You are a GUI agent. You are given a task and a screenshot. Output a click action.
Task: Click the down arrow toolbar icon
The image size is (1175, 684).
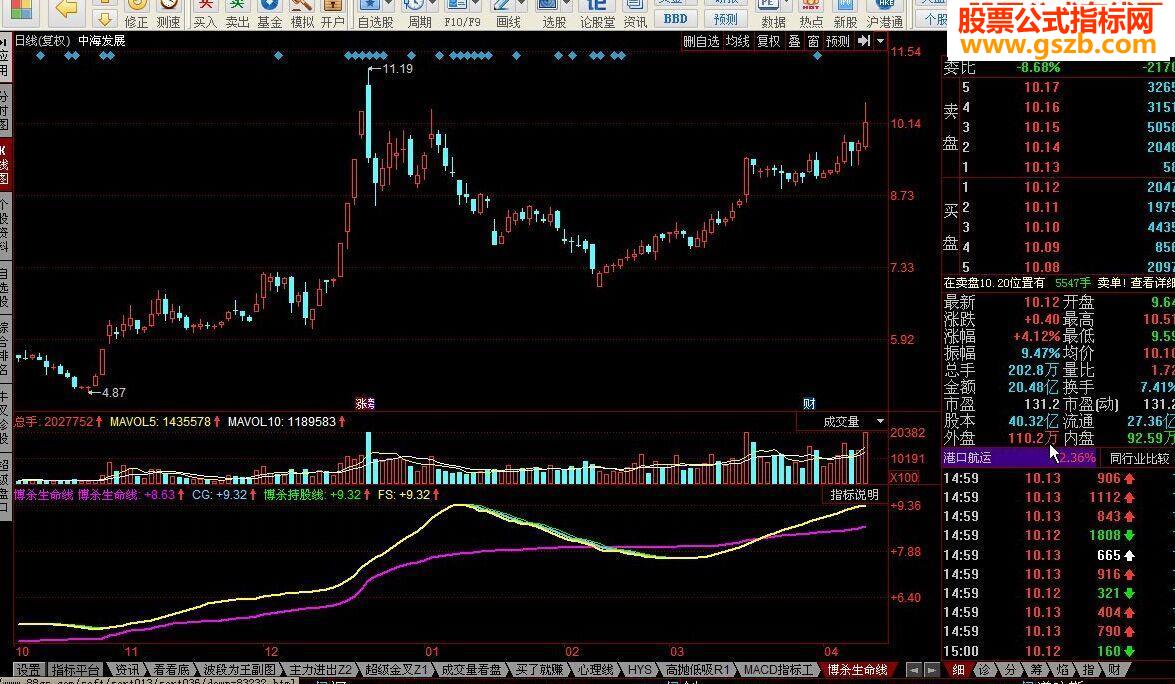[x=105, y=20]
